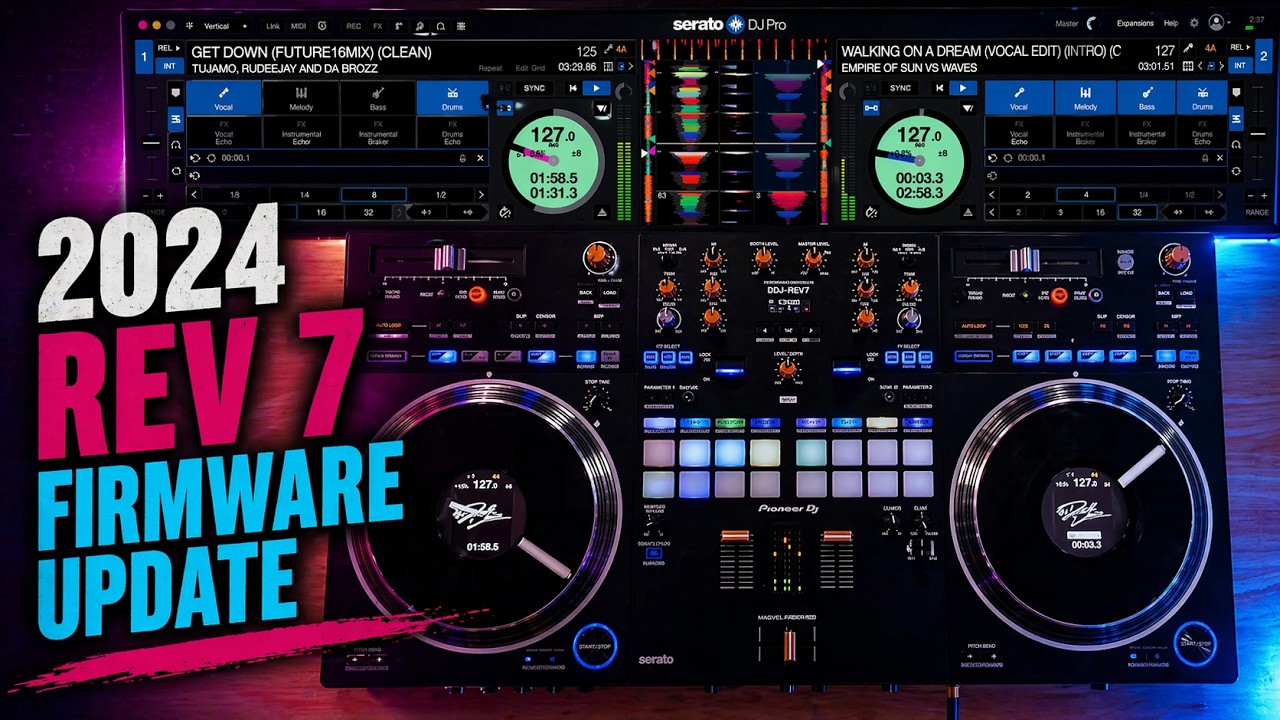Open loop tab on deck 2 side
The height and width of the screenshot is (720, 1280).
pyautogui.click(x=1237, y=171)
